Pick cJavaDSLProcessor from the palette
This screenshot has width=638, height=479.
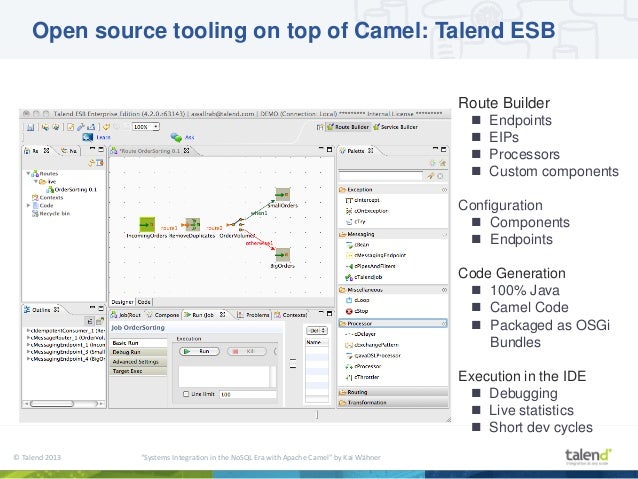coord(373,355)
